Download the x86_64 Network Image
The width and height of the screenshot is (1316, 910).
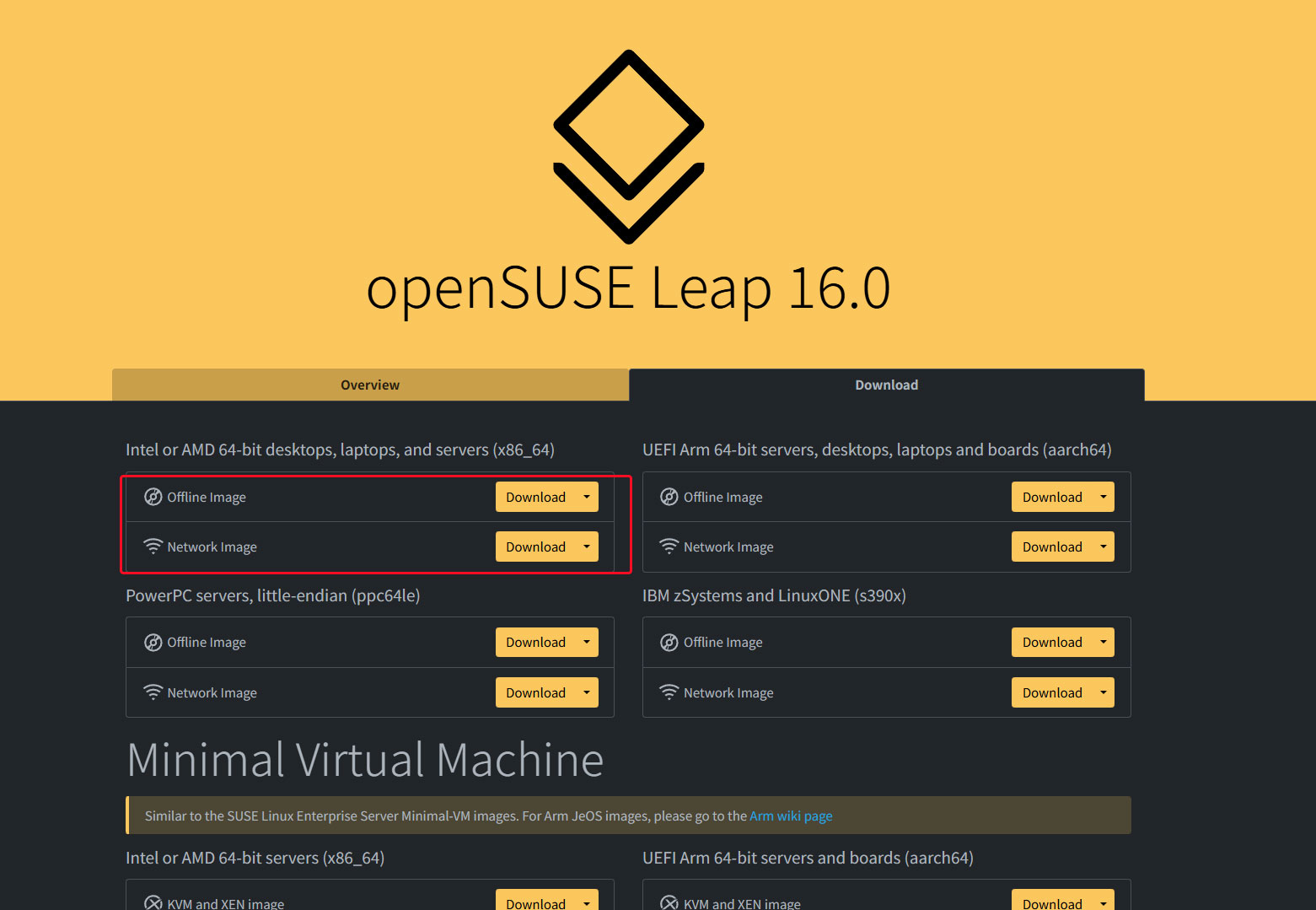tap(535, 547)
